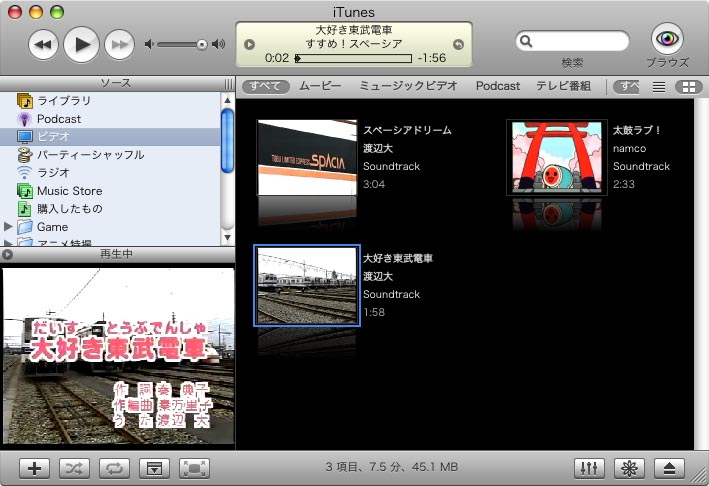The width and height of the screenshot is (709, 486).
Task: Toggle repeat playback
Action: [x=114, y=469]
